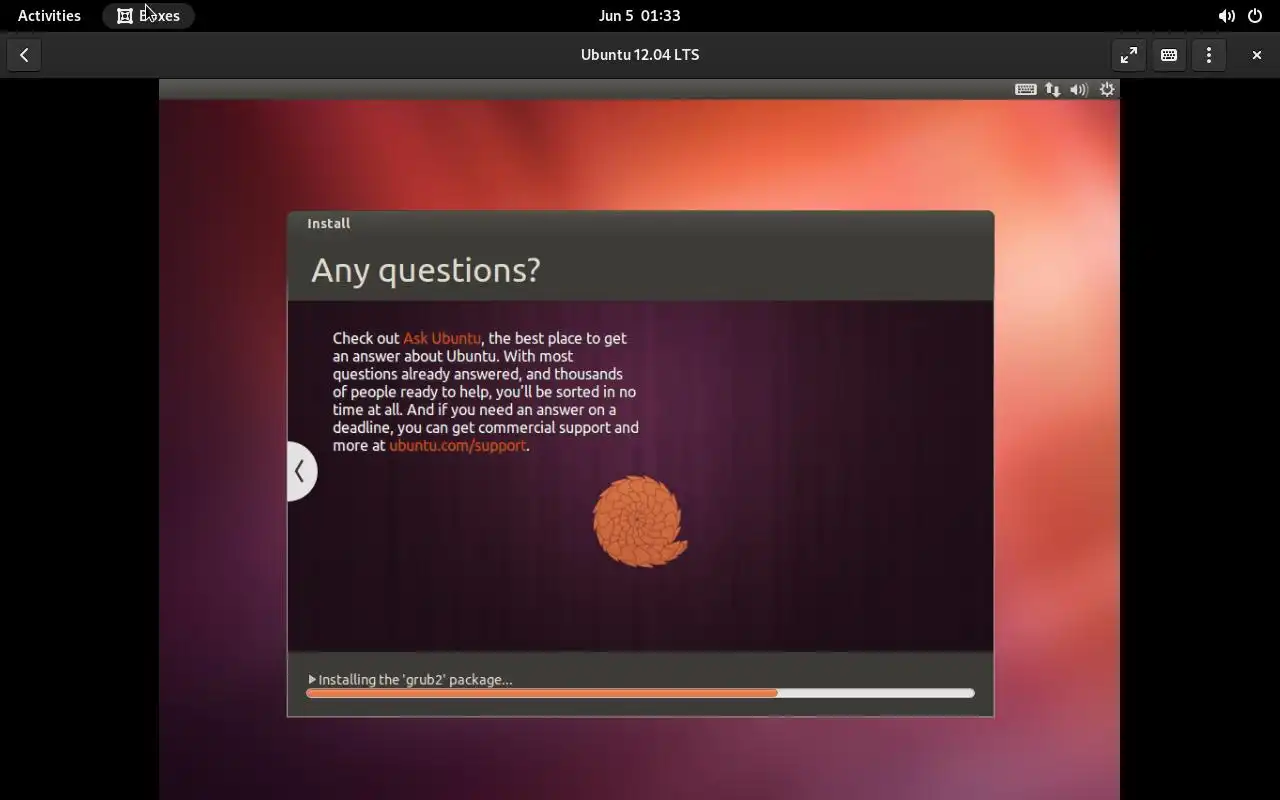The height and width of the screenshot is (800, 1280).
Task: Click the guest keyboard layout indicator
Action: [x=1025, y=89]
